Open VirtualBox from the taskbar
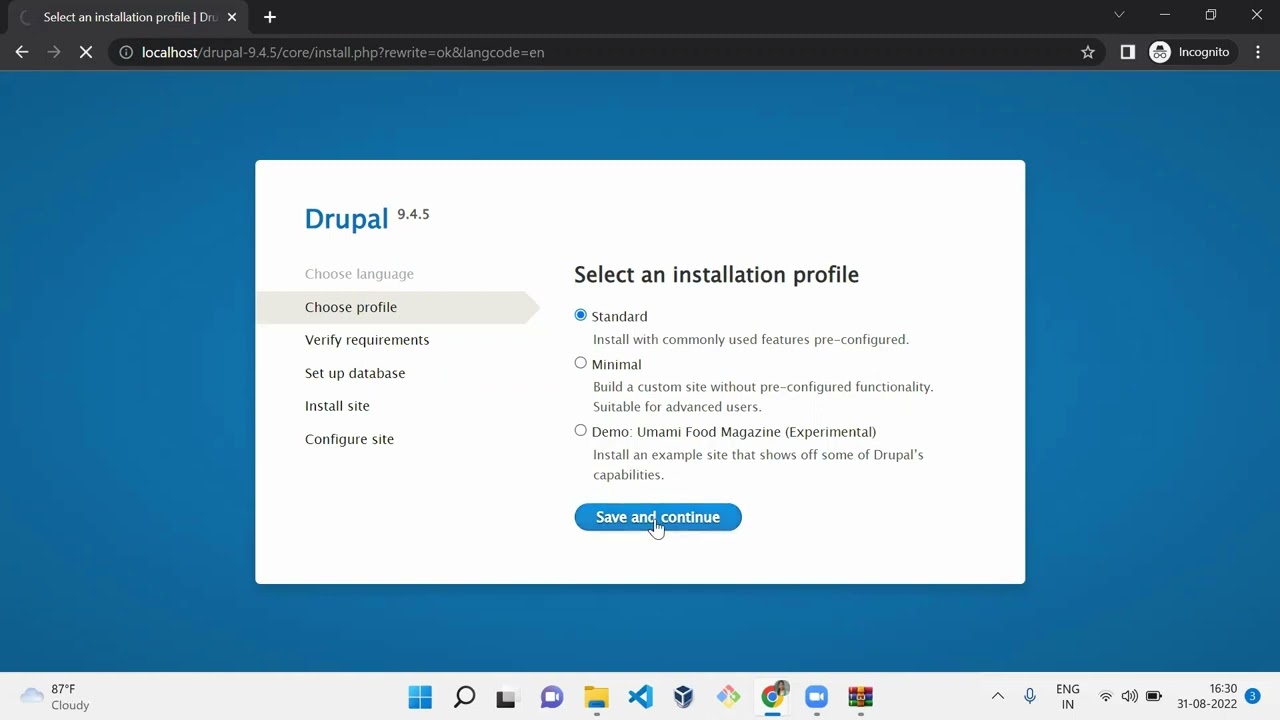1280x720 pixels. coord(684,697)
